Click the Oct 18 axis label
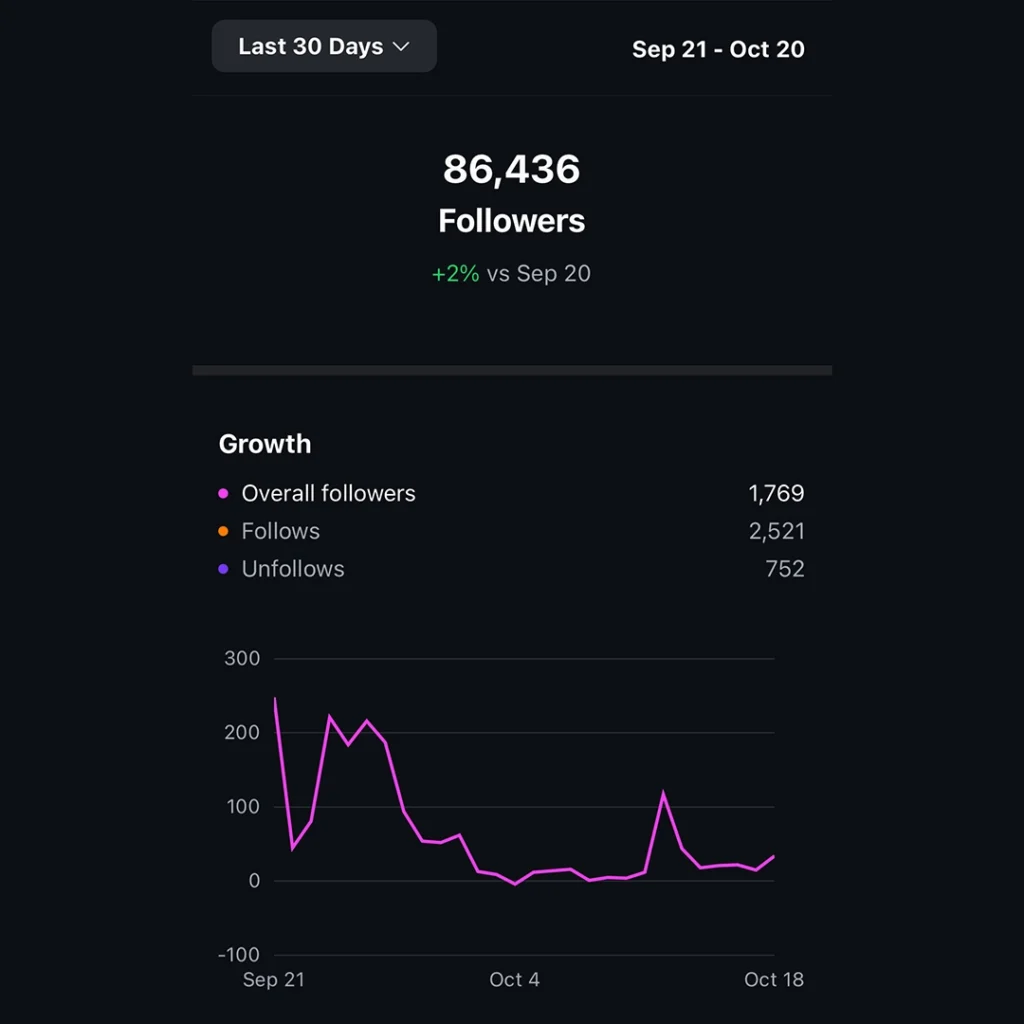Viewport: 1024px width, 1024px height. [773, 980]
